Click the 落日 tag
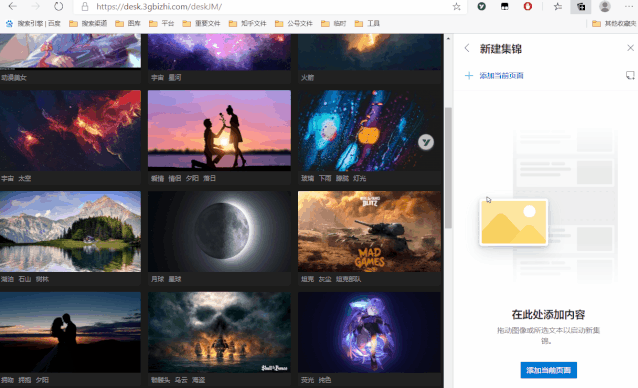Image resolution: width=638 pixels, height=388 pixels. coord(210,178)
